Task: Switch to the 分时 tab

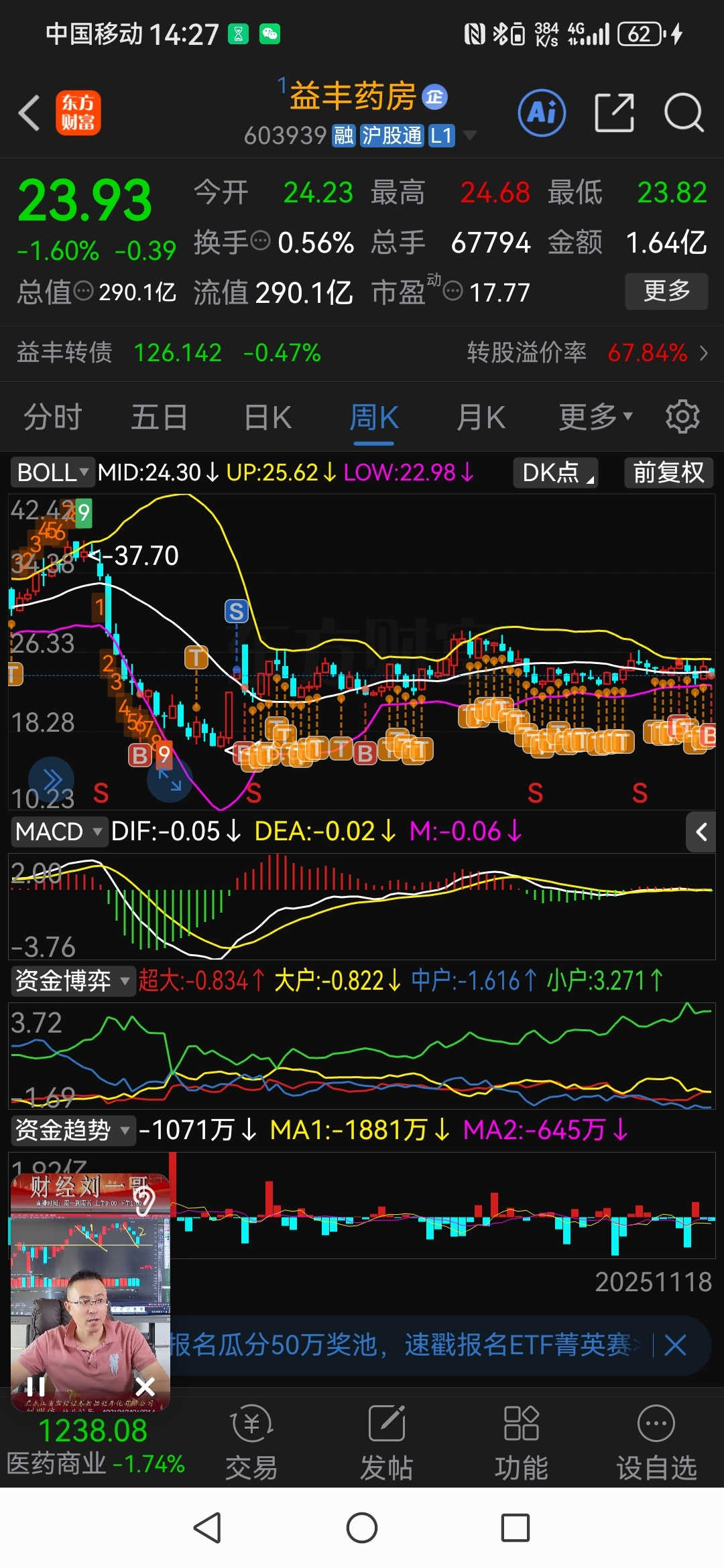Action: 52,417
